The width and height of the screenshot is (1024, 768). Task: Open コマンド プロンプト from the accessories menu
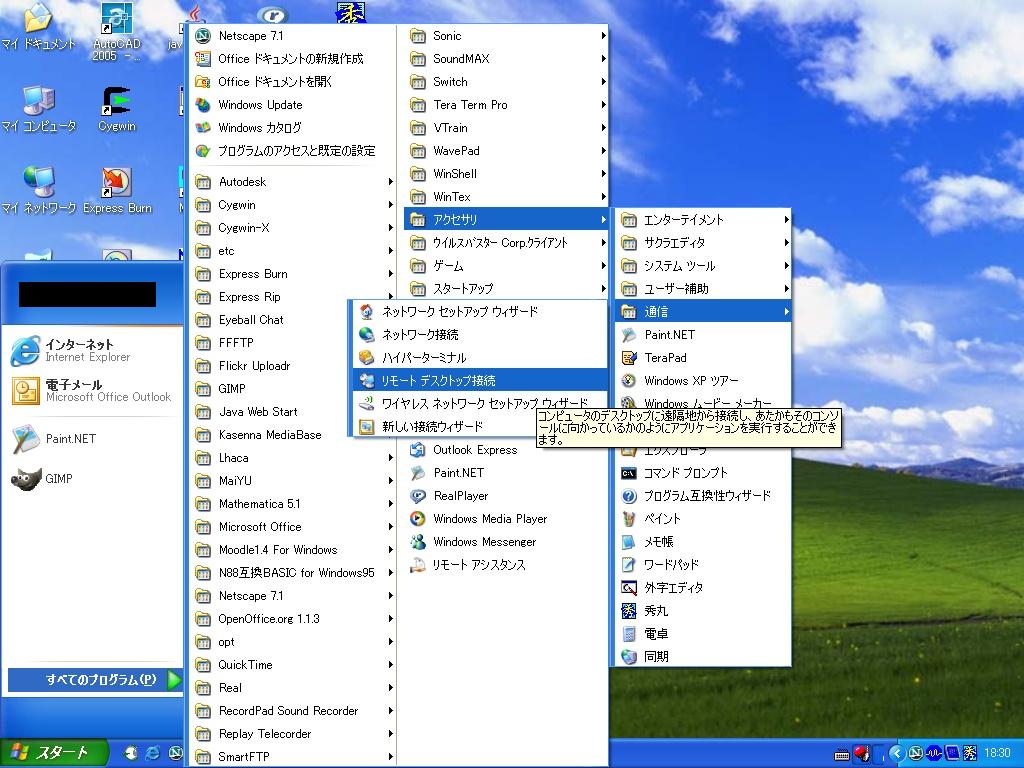coord(703,473)
